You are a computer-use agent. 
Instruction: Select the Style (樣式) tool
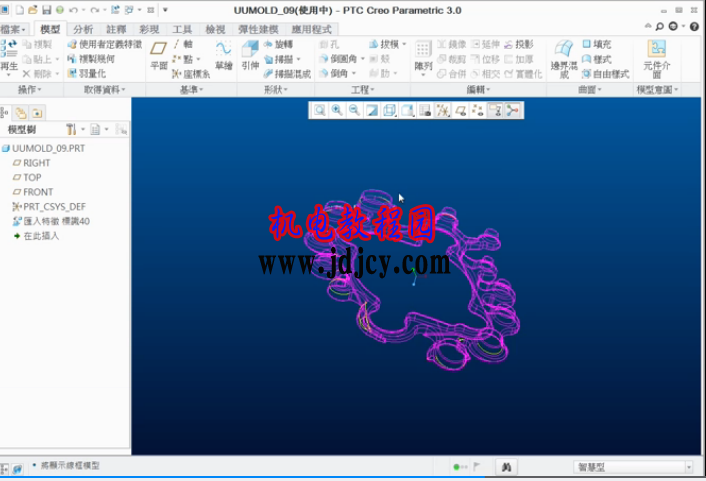tap(597, 59)
